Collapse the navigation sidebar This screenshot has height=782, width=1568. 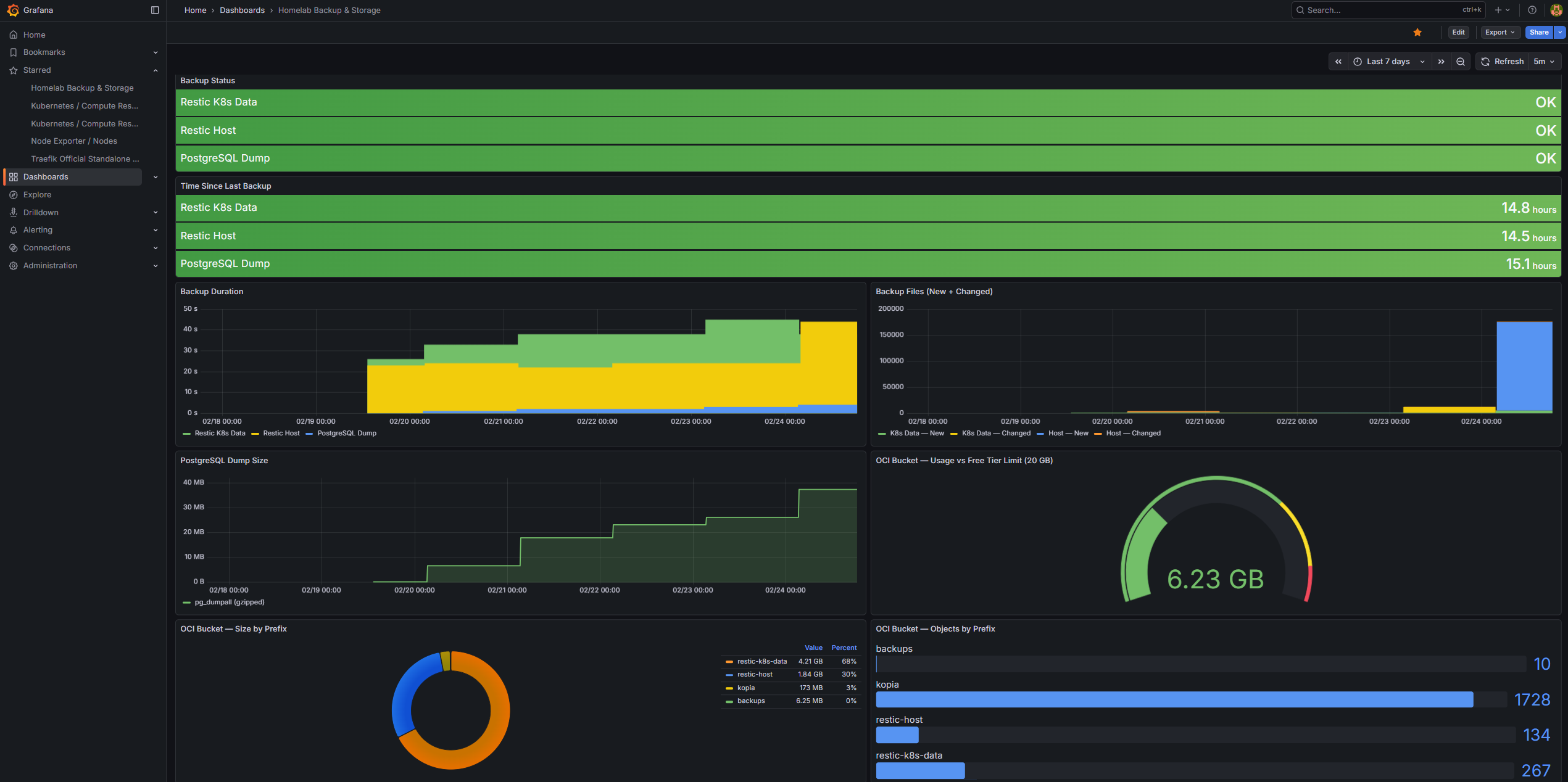154,10
